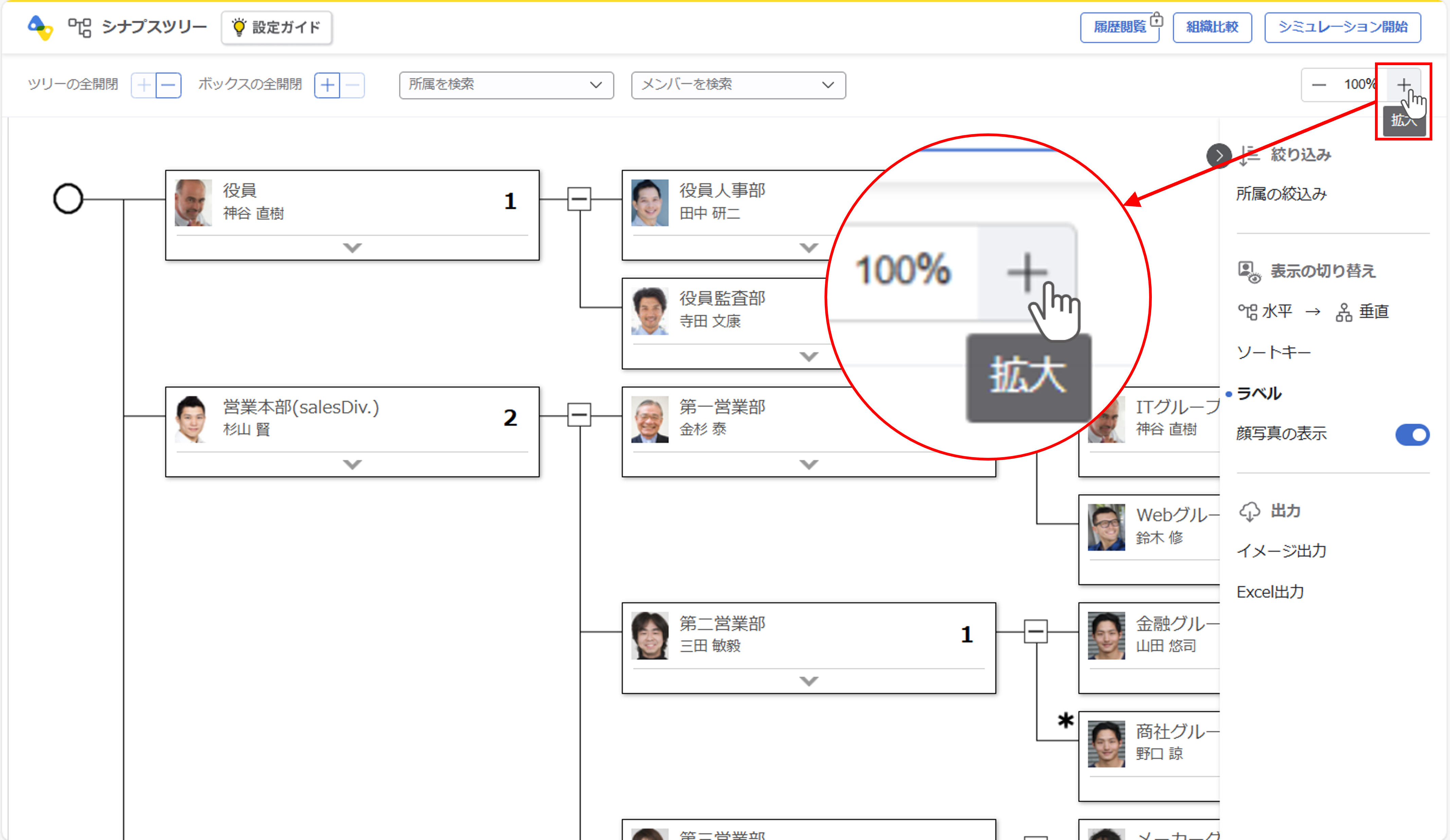Expand all tree nodes with plus icon
Screen dimensions: 1450x840
(144, 85)
